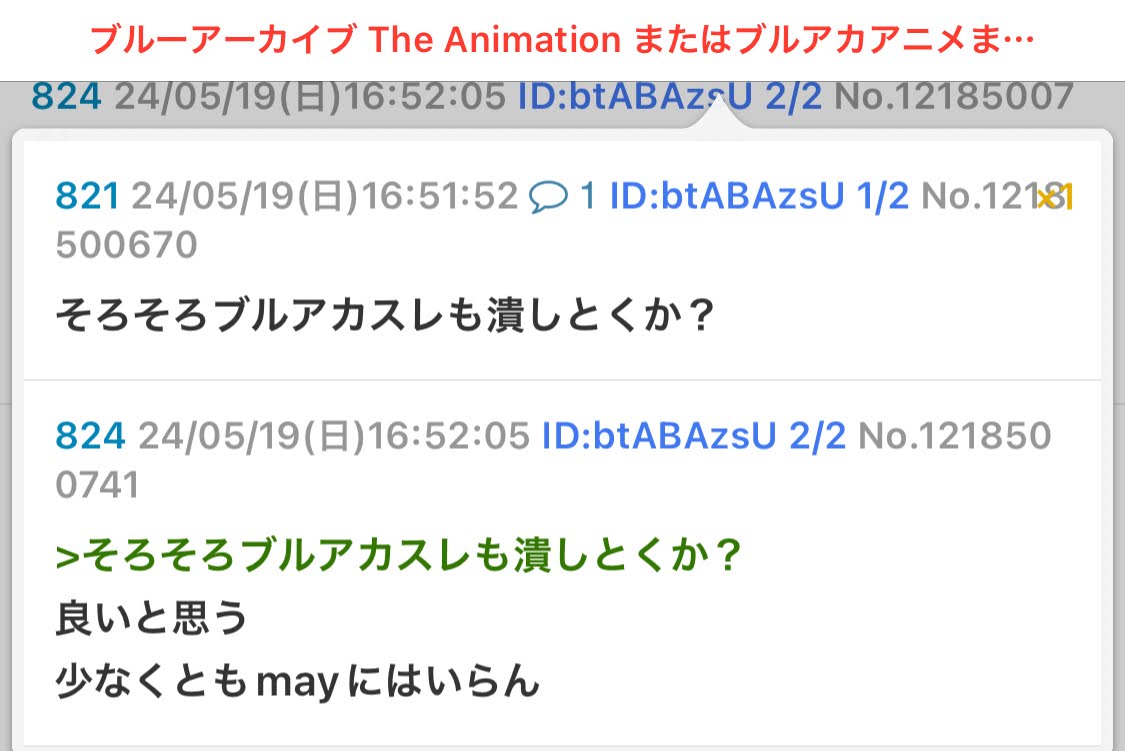Open the red ブルーアーカイブ The Animation thread title
1125x751 pixels.
[562, 40]
